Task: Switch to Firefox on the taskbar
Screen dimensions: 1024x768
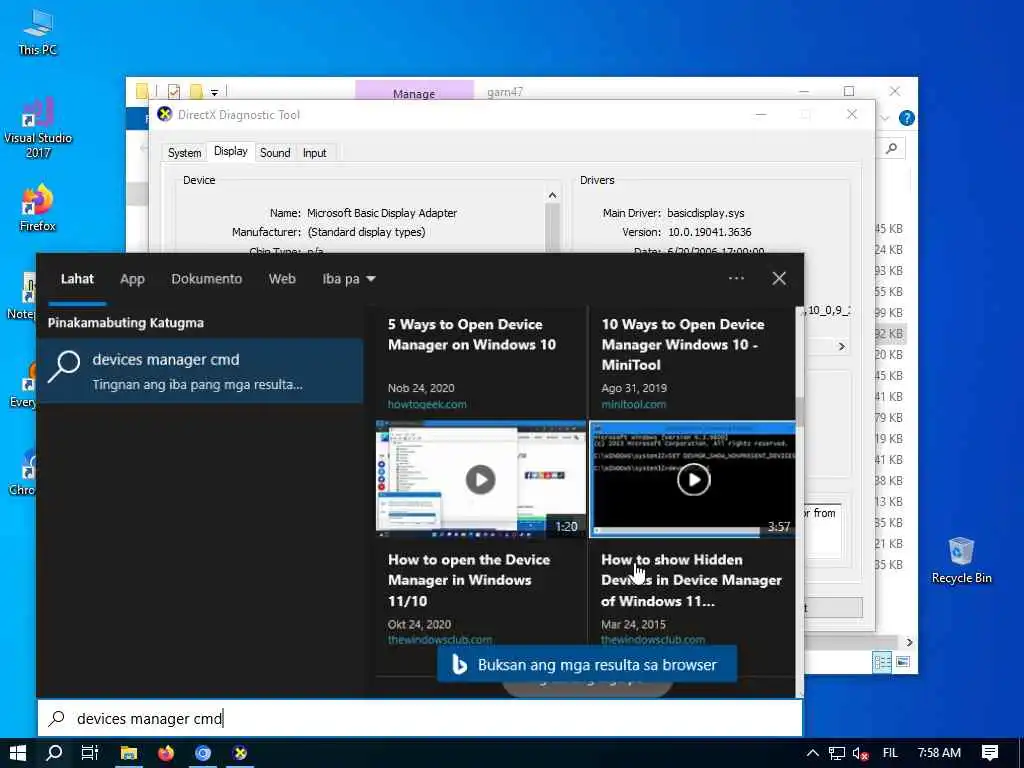Action: (x=166, y=753)
